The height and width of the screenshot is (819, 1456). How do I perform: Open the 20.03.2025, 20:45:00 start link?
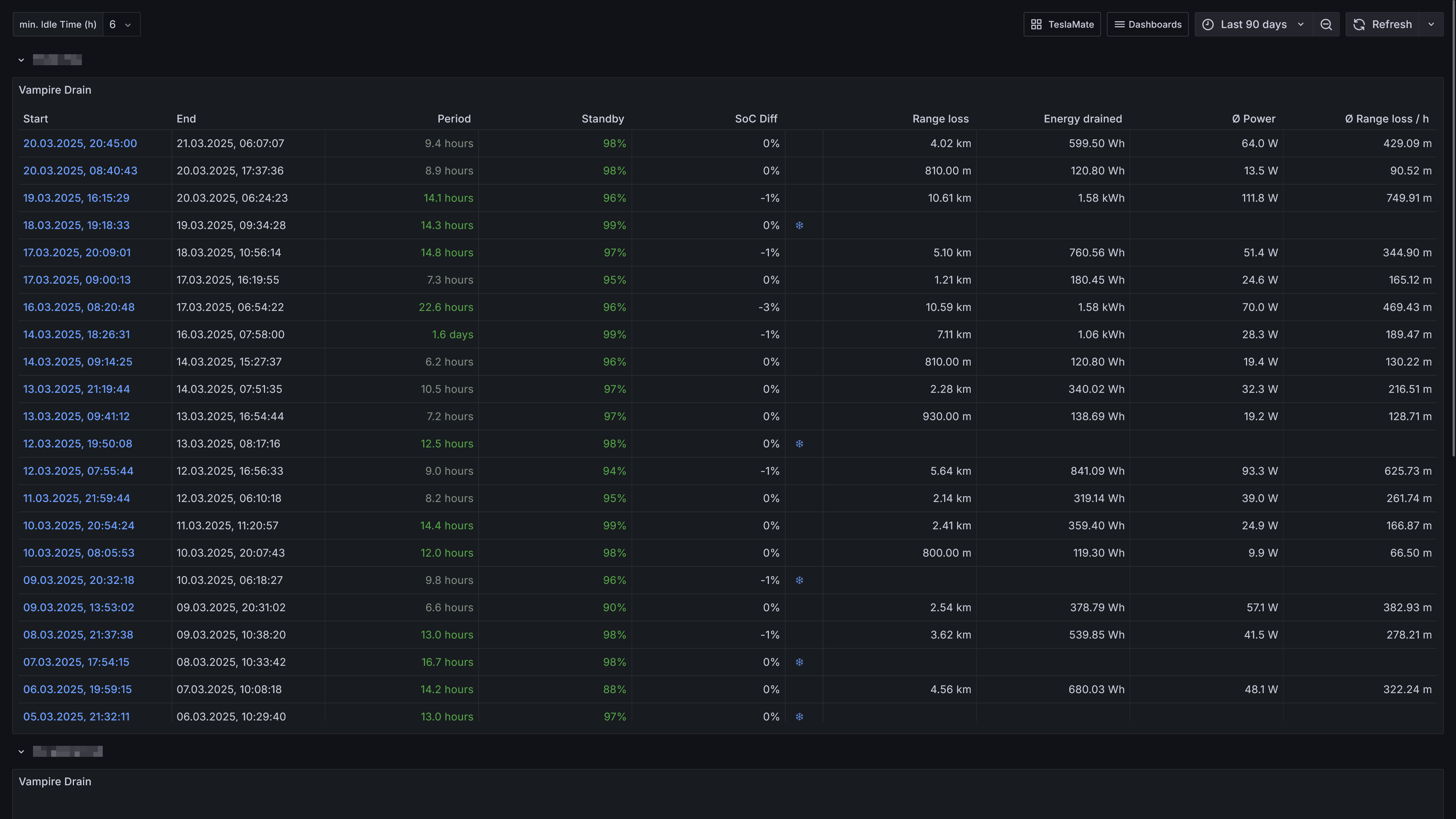click(x=80, y=144)
